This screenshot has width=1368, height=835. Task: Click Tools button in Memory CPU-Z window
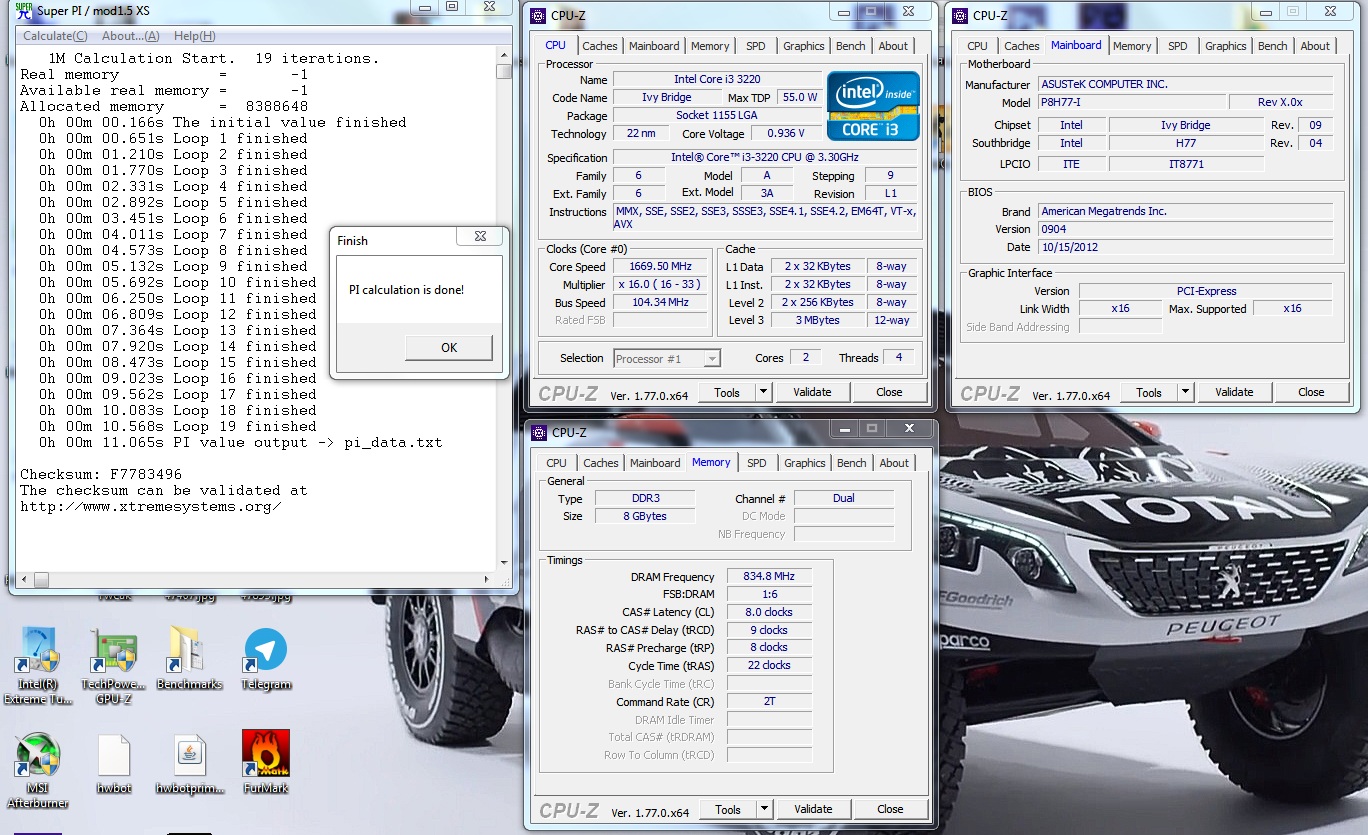pyautogui.click(x=728, y=809)
